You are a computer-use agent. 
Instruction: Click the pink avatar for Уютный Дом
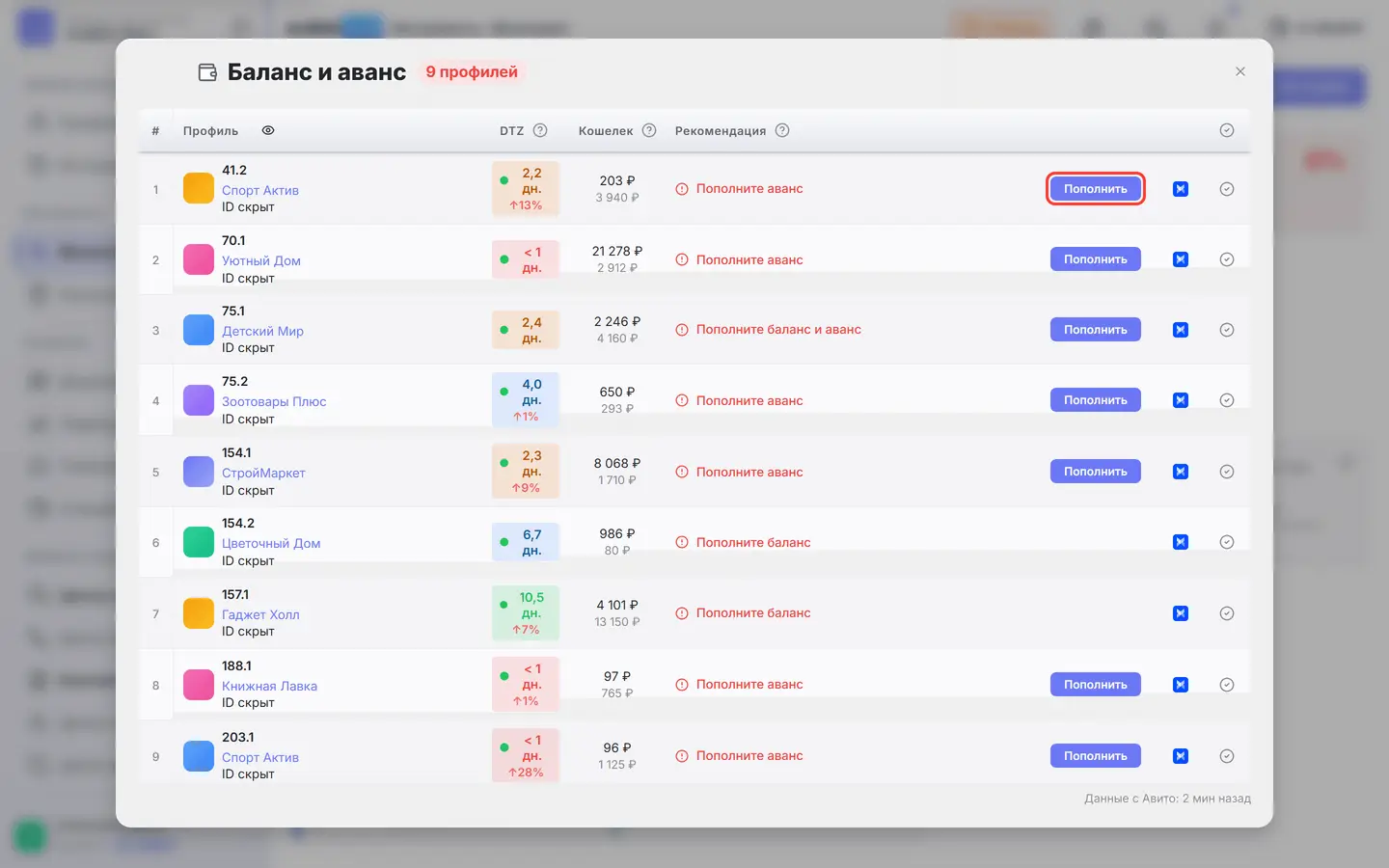[199, 259]
